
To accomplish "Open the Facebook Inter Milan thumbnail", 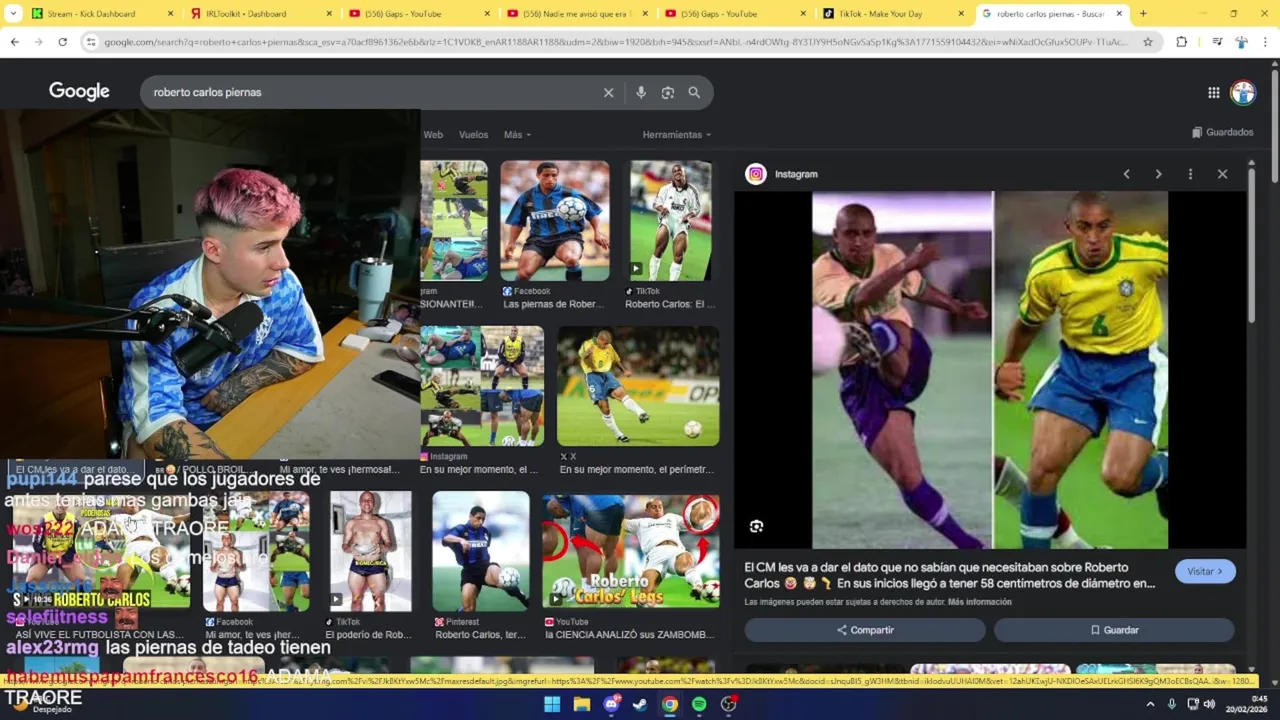I will click(x=555, y=221).
